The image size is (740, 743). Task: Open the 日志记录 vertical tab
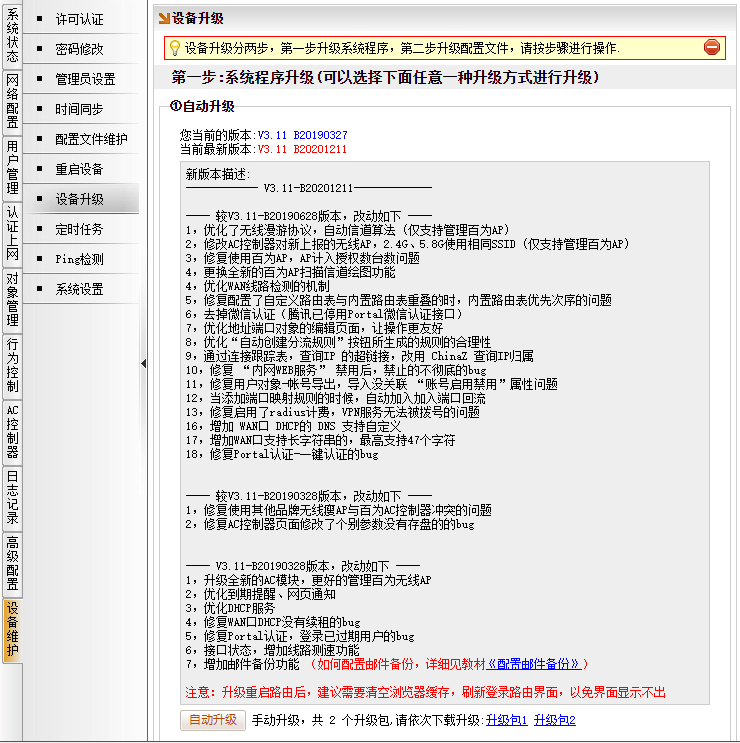(x=12, y=498)
